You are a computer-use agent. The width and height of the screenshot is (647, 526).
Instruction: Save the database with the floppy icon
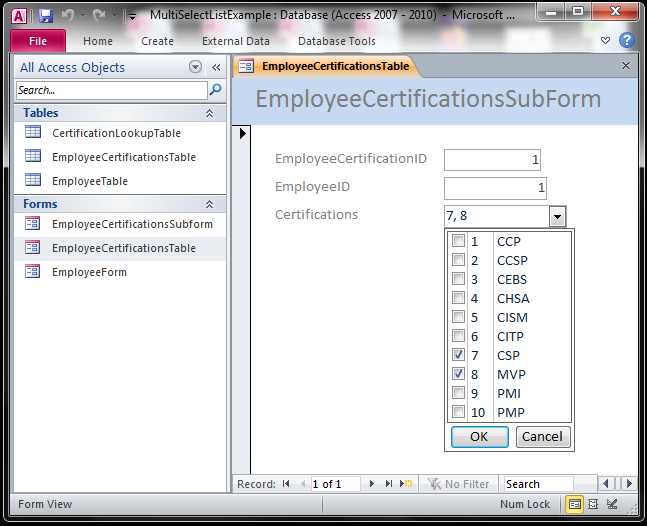(x=46, y=16)
